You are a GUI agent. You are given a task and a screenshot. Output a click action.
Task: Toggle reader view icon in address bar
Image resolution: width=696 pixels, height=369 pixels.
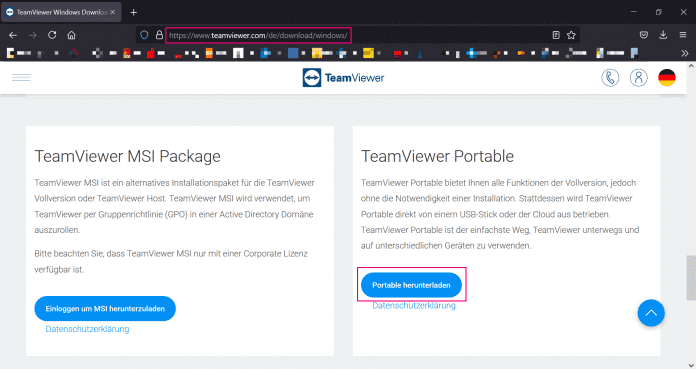tap(556, 35)
